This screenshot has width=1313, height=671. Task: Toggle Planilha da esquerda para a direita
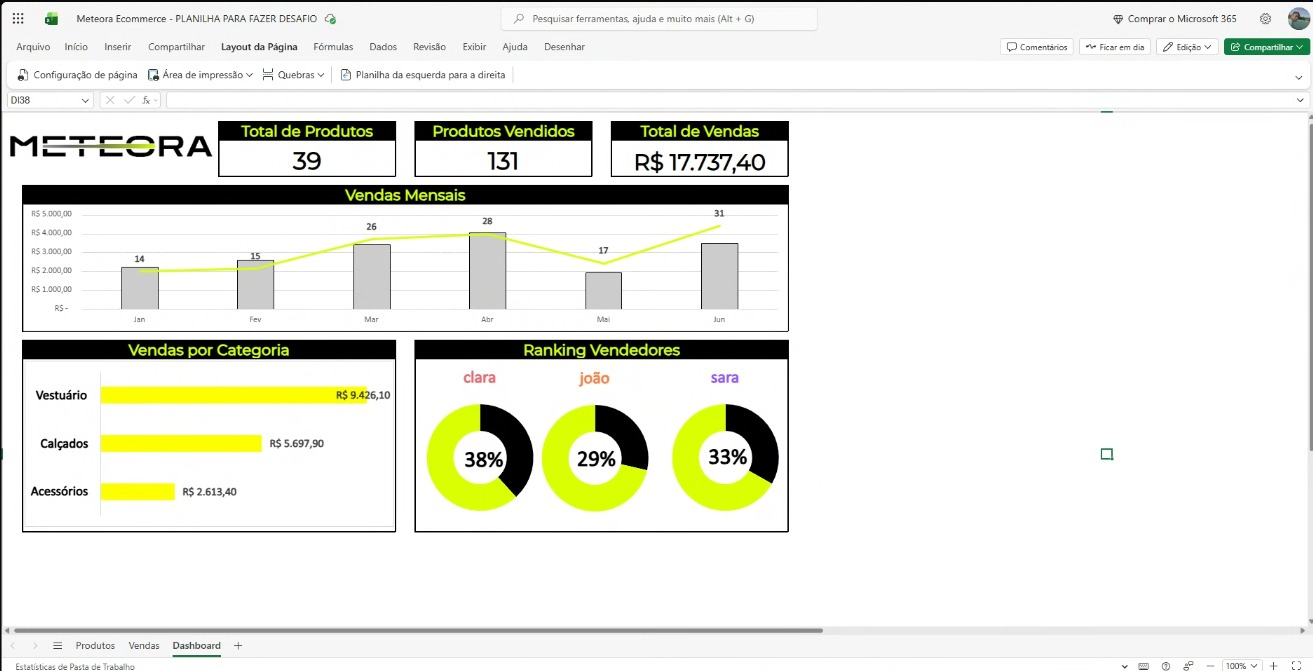[423, 75]
